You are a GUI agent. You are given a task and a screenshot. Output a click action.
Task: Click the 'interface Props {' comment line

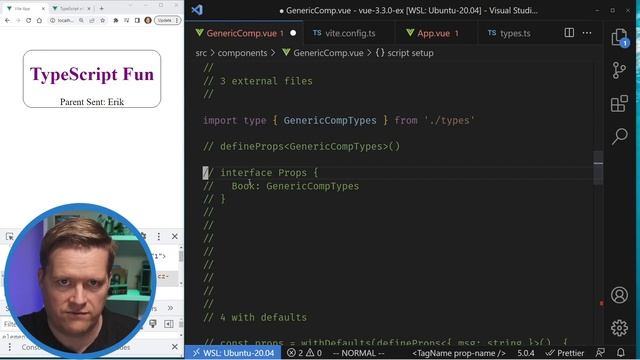[260, 173]
